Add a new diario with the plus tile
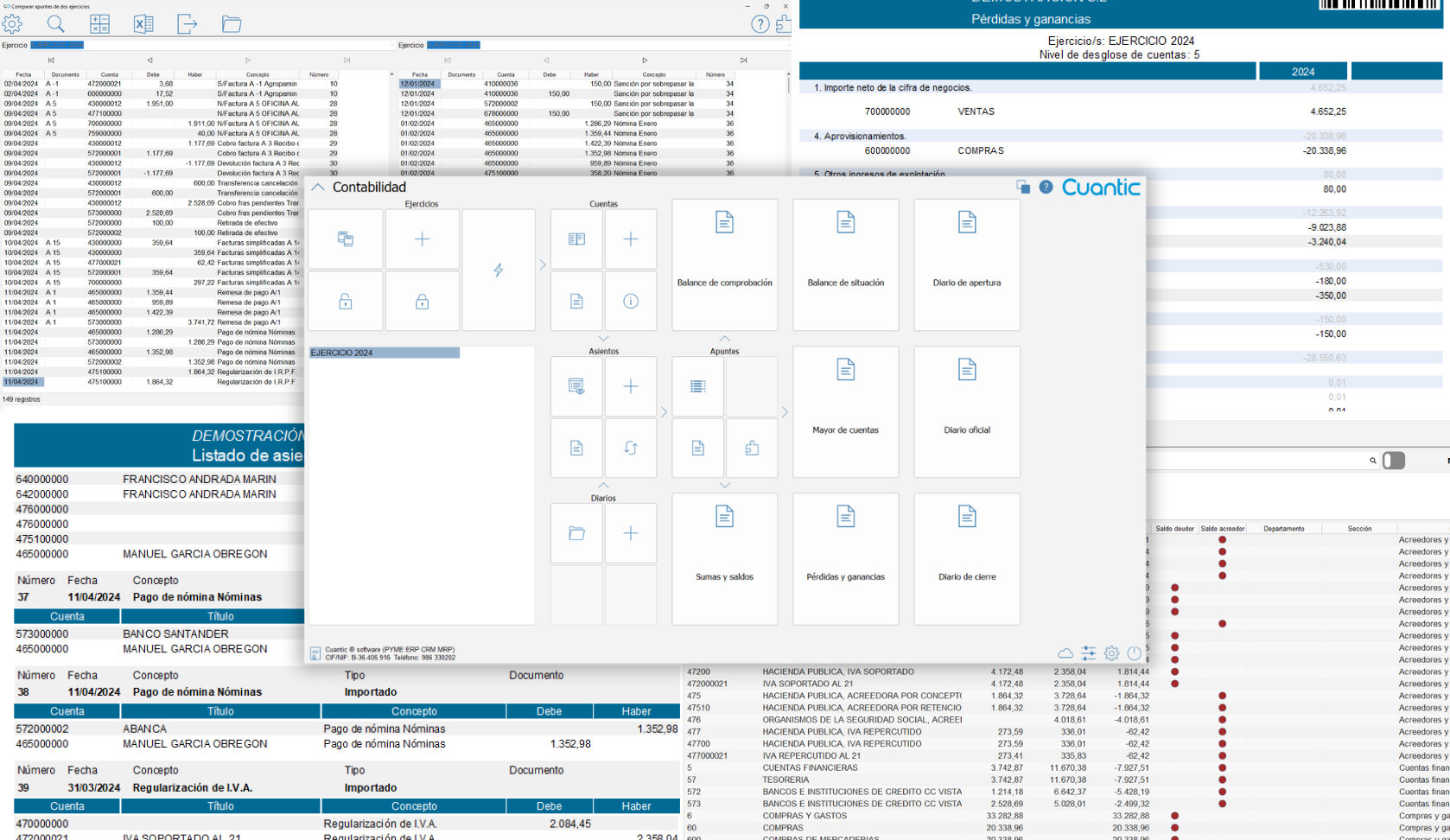The image size is (1450, 840). (631, 533)
